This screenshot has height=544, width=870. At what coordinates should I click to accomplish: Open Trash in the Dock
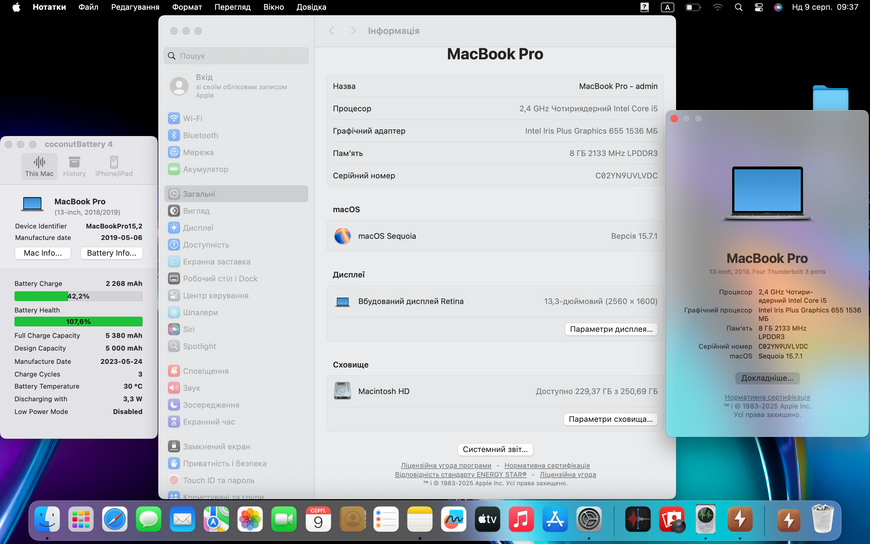pyautogui.click(x=823, y=520)
